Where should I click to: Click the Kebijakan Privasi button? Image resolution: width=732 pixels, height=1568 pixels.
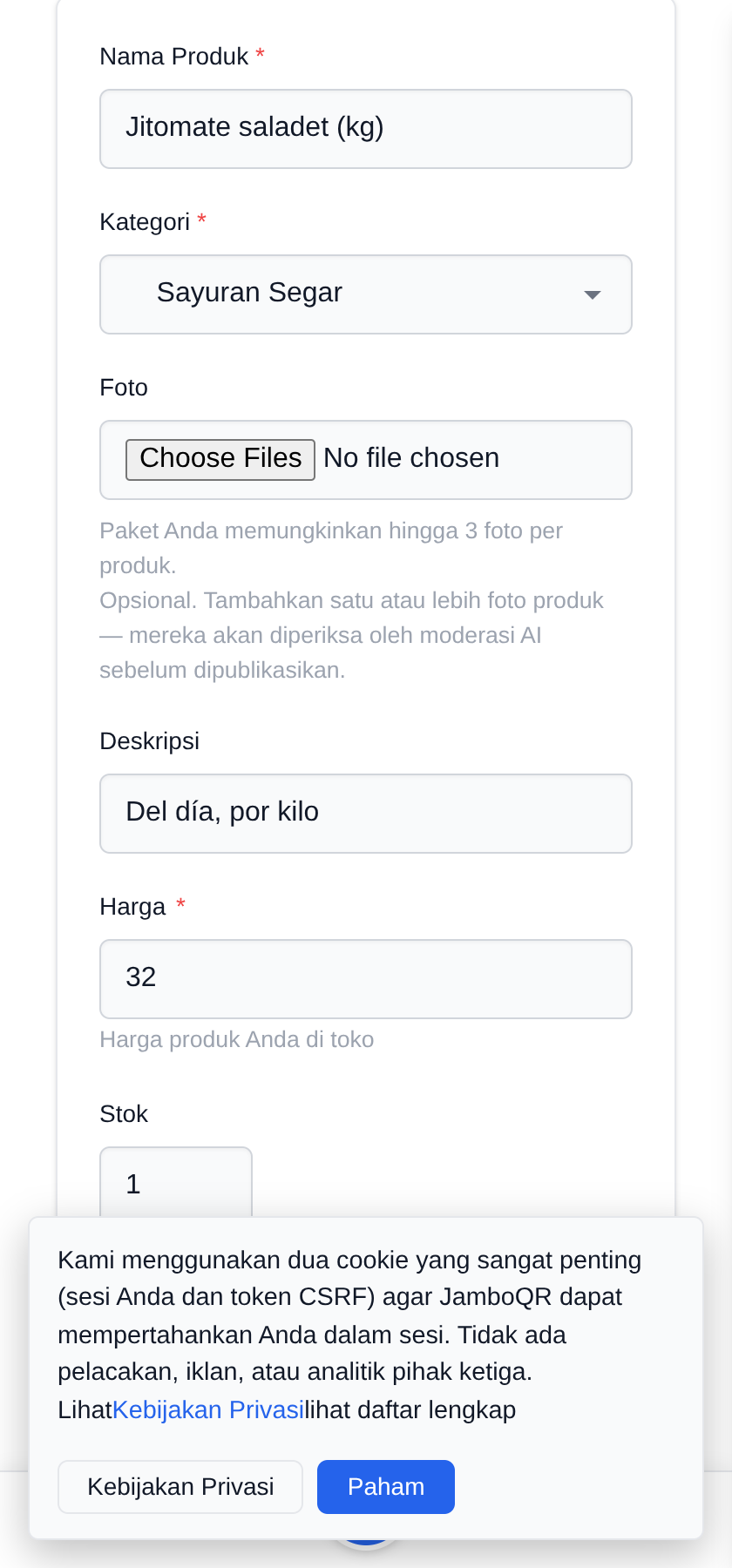(180, 1487)
